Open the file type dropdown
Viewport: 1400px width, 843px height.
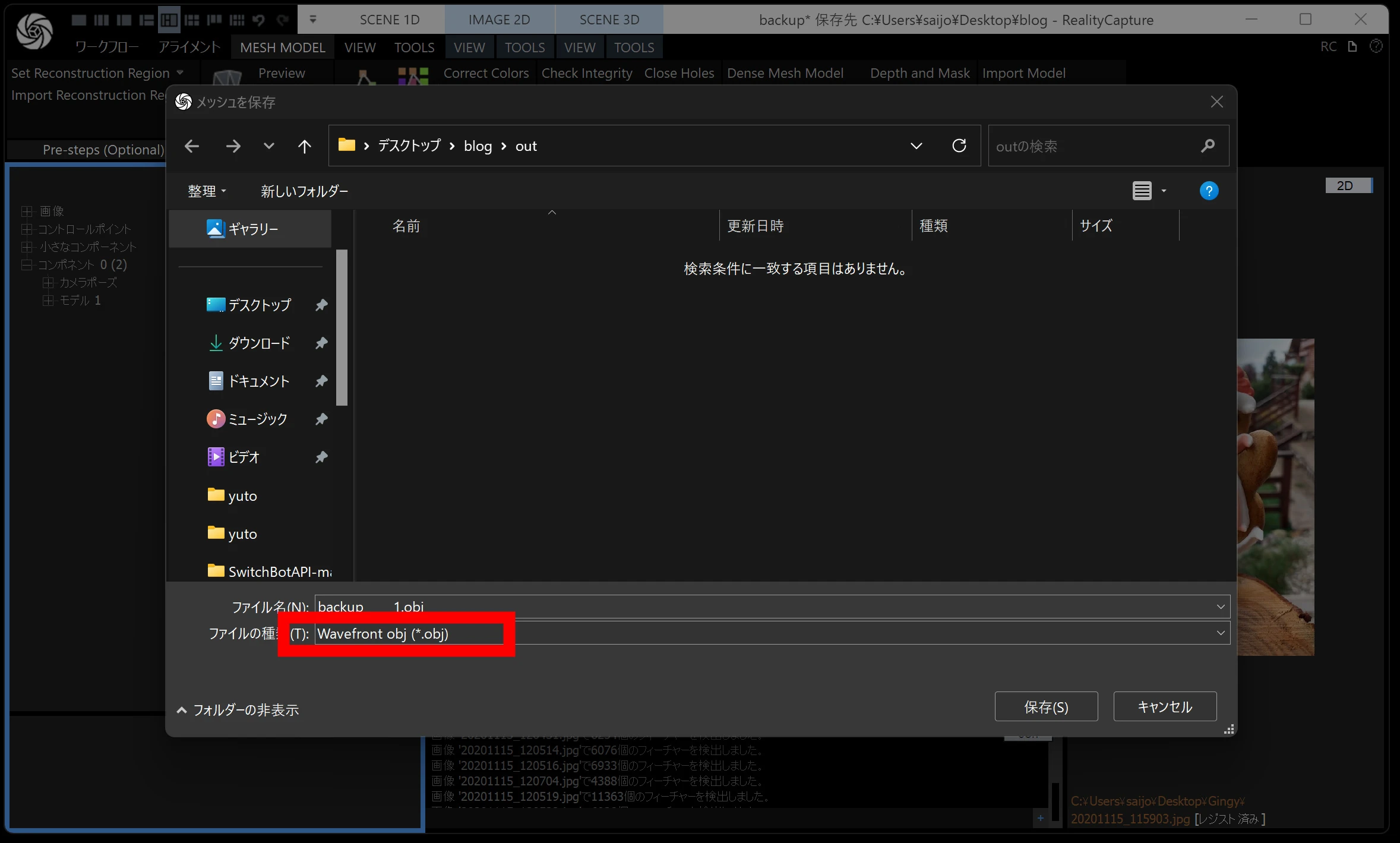(1220, 633)
